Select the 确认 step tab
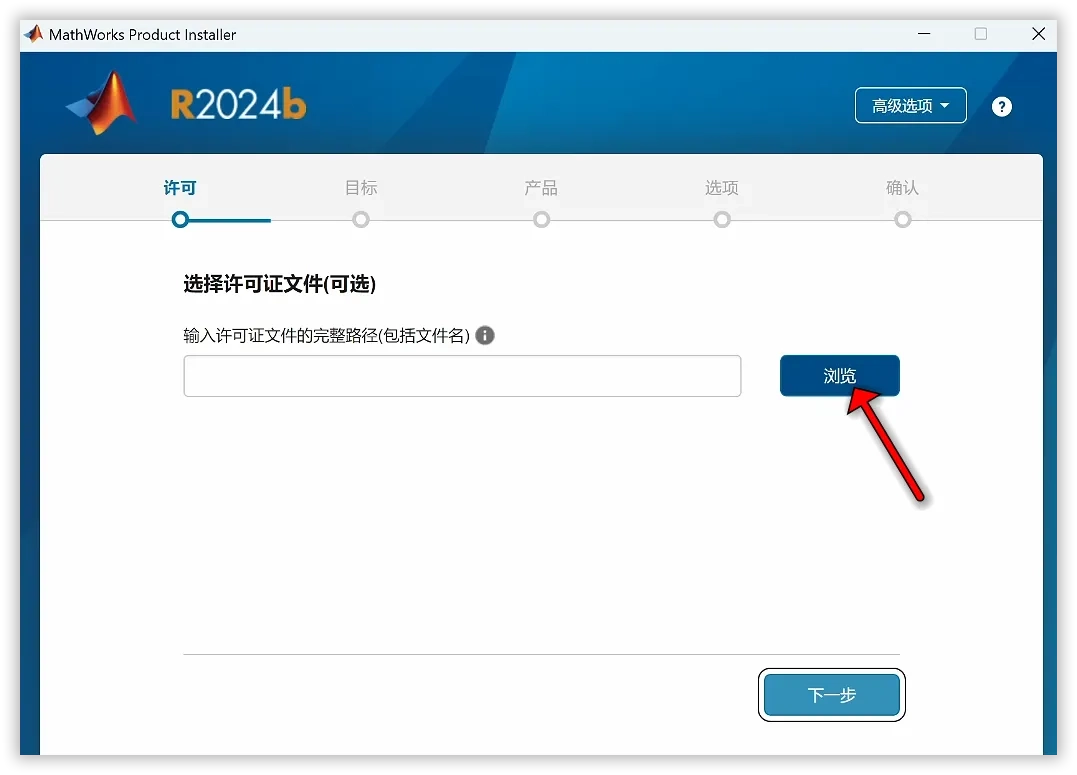The image size is (1077, 775). point(903,188)
